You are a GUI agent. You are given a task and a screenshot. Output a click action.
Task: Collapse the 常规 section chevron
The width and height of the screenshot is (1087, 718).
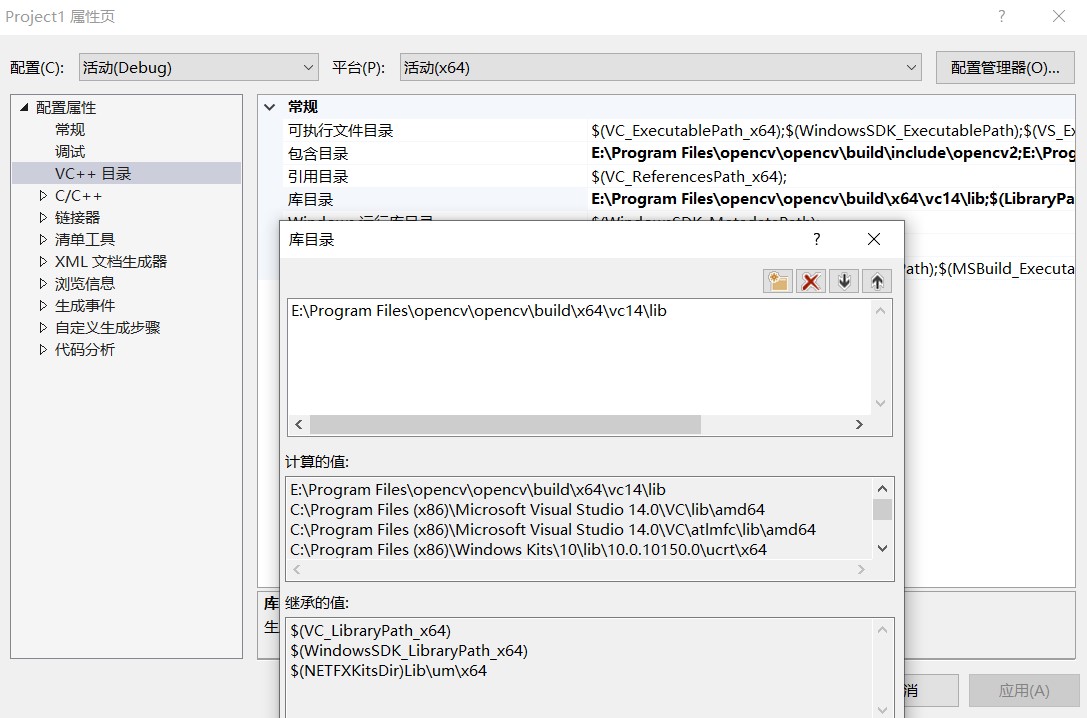[267, 106]
